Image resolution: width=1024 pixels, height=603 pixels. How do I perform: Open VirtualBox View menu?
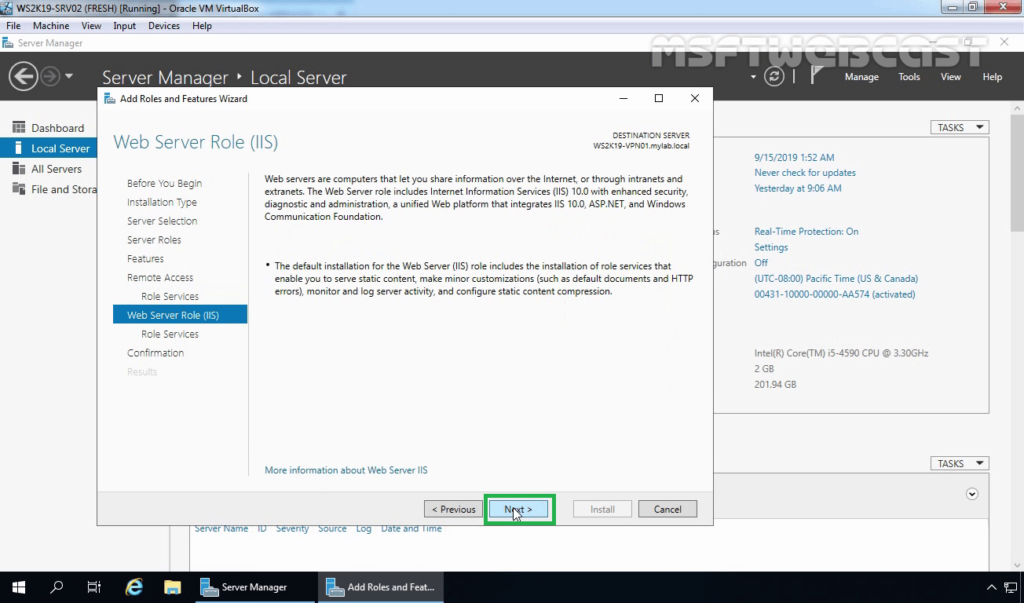[91, 25]
